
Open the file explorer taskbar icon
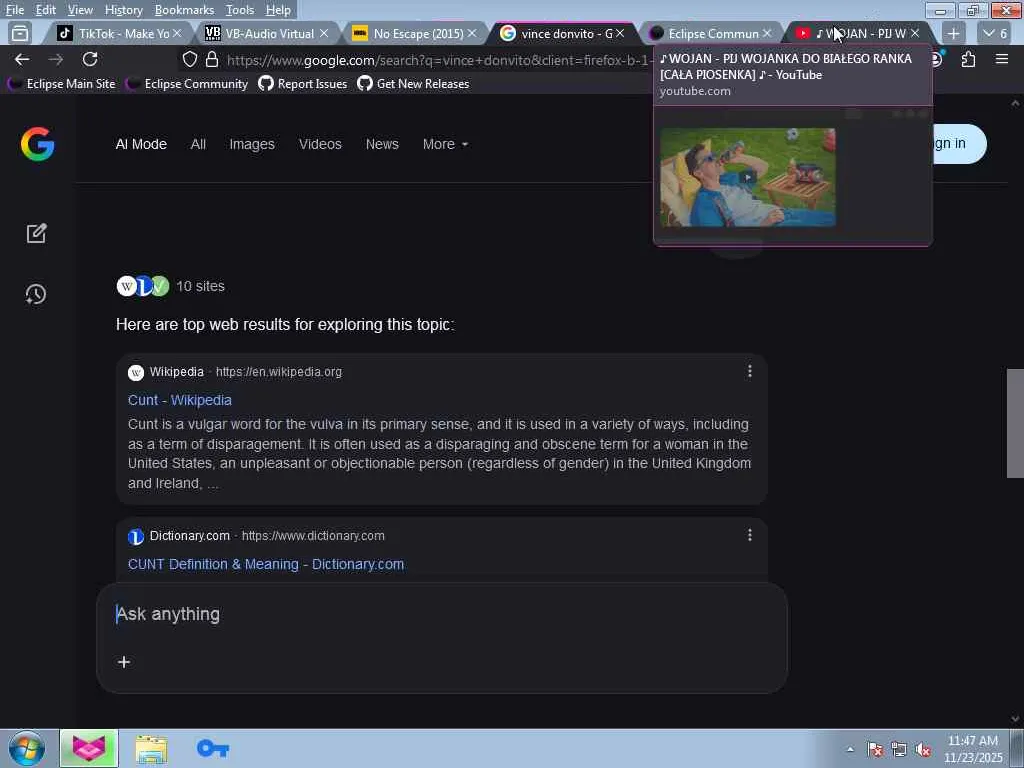pos(152,748)
